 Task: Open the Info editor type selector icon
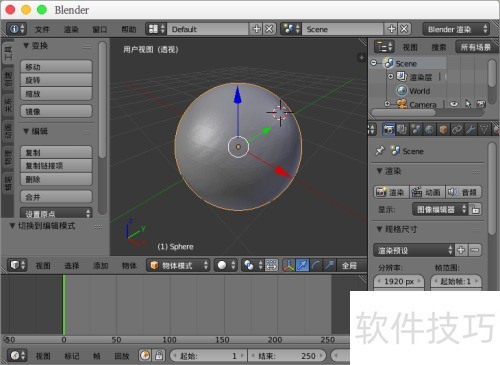coord(17,29)
